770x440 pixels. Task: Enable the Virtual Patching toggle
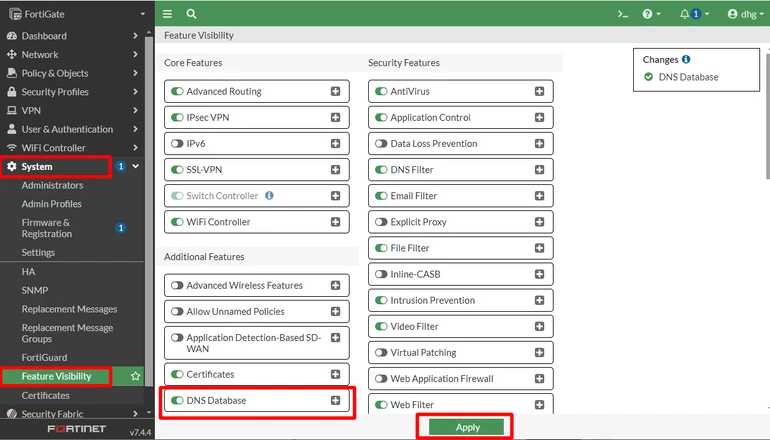(x=381, y=352)
